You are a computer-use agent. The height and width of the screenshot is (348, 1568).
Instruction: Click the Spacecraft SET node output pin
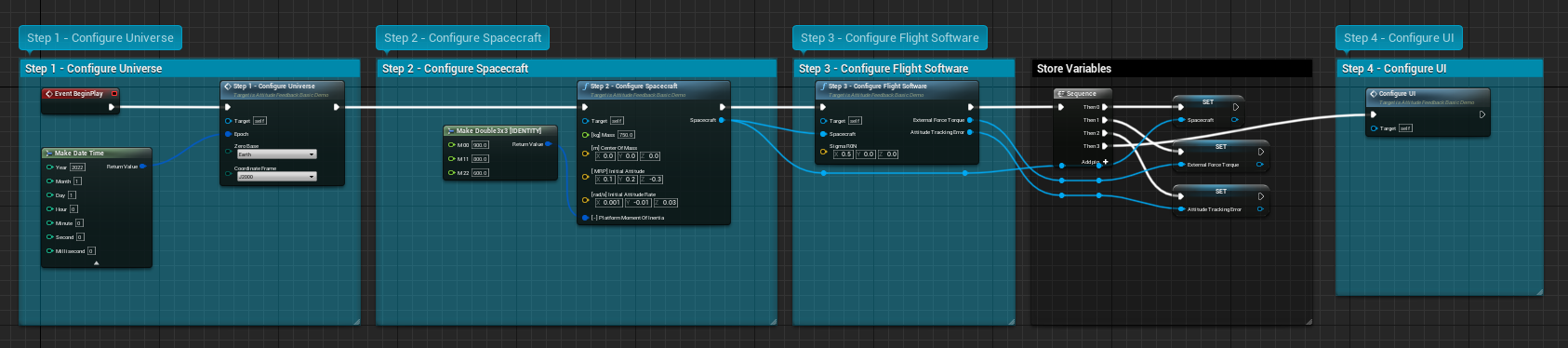tap(1235, 120)
